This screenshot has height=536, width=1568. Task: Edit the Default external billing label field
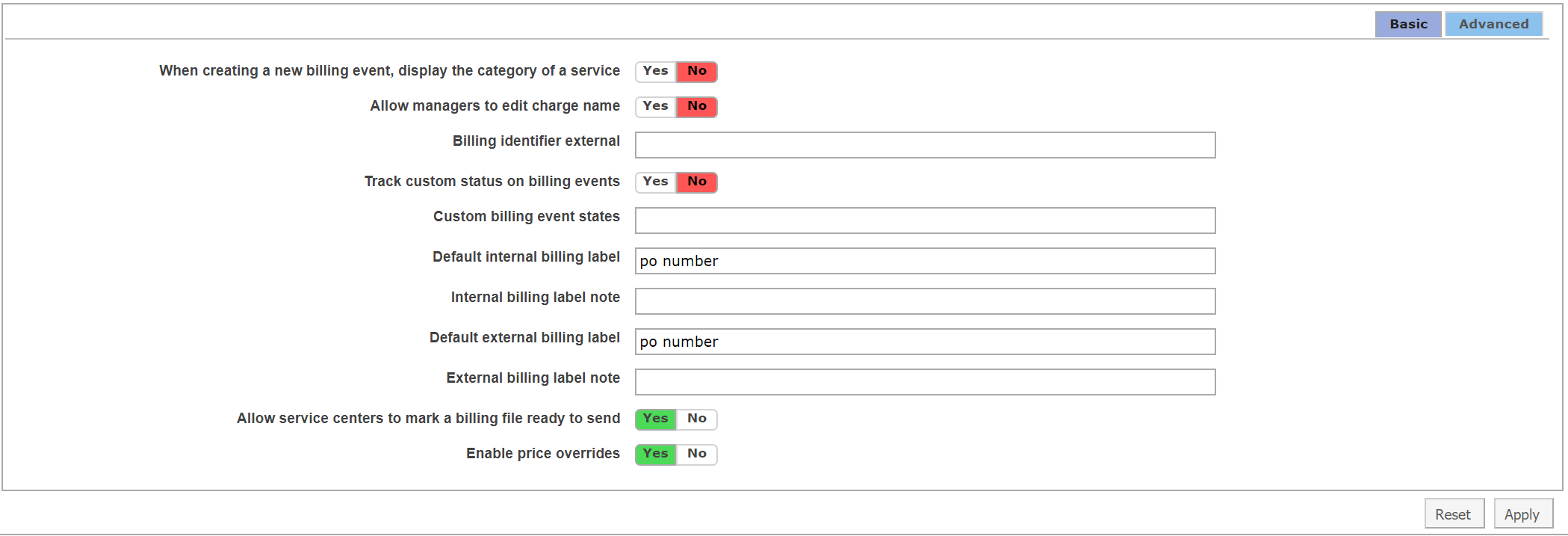coord(924,342)
